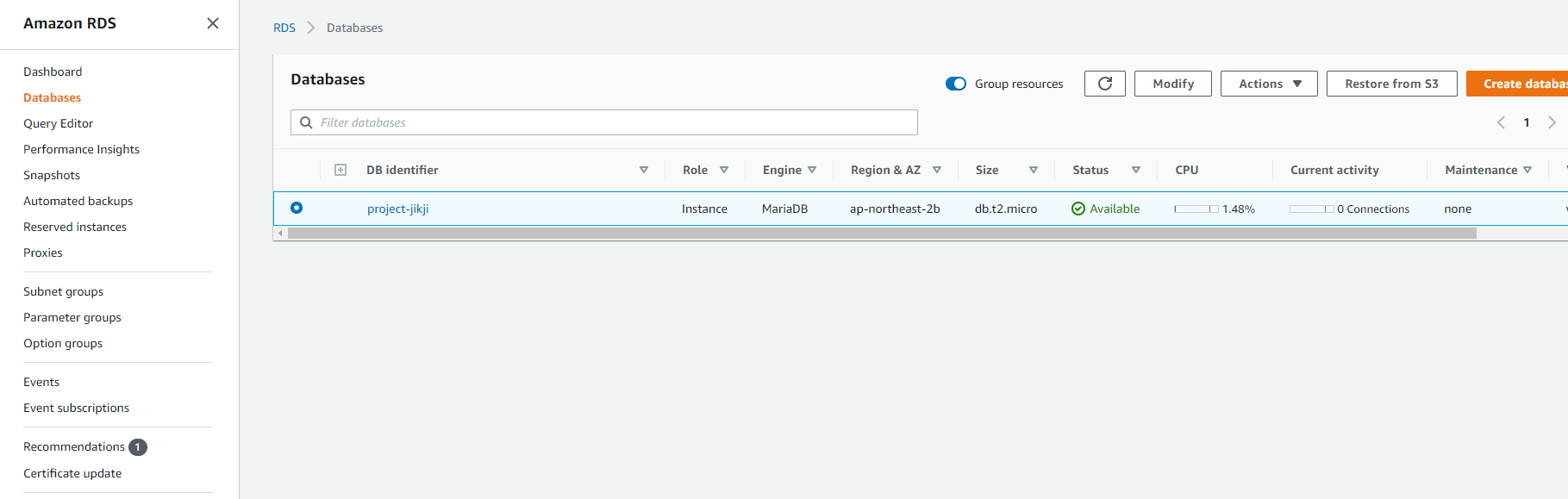
Task: Open Automated backups
Action: pos(78,201)
